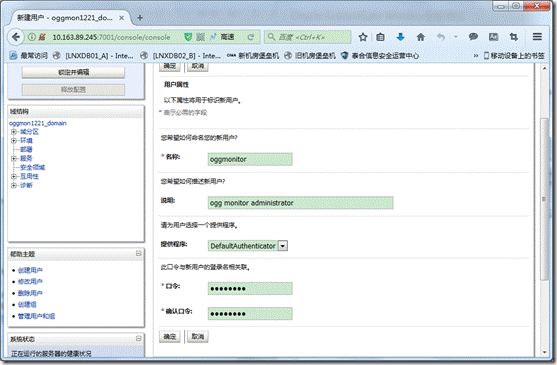Go back with the browser back arrow
This screenshot has height=365, width=557.
pyautogui.click(x=15, y=37)
